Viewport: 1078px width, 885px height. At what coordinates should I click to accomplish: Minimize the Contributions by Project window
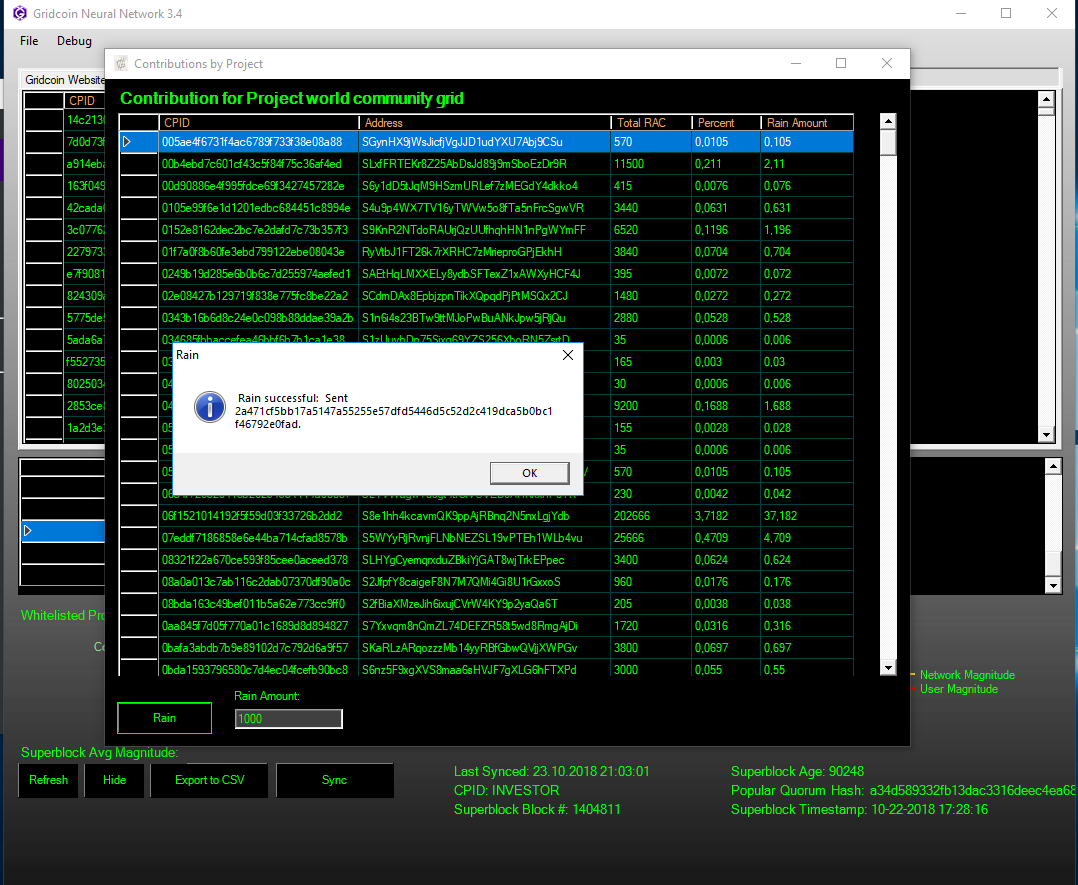(x=796, y=63)
